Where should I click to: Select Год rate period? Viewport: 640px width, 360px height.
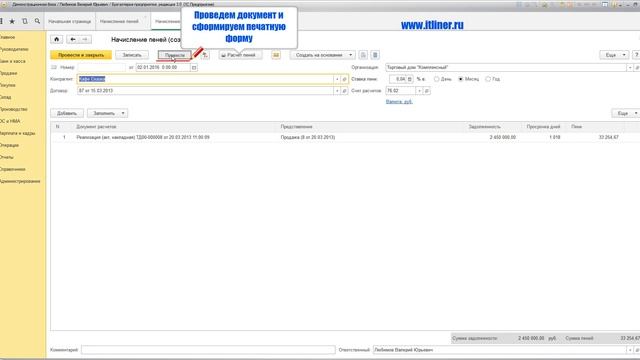click(488, 79)
